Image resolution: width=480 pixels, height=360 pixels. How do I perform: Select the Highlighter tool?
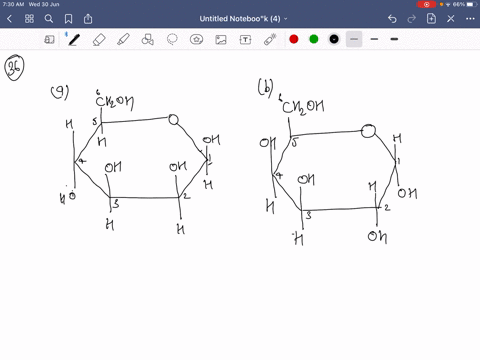tap(123, 40)
